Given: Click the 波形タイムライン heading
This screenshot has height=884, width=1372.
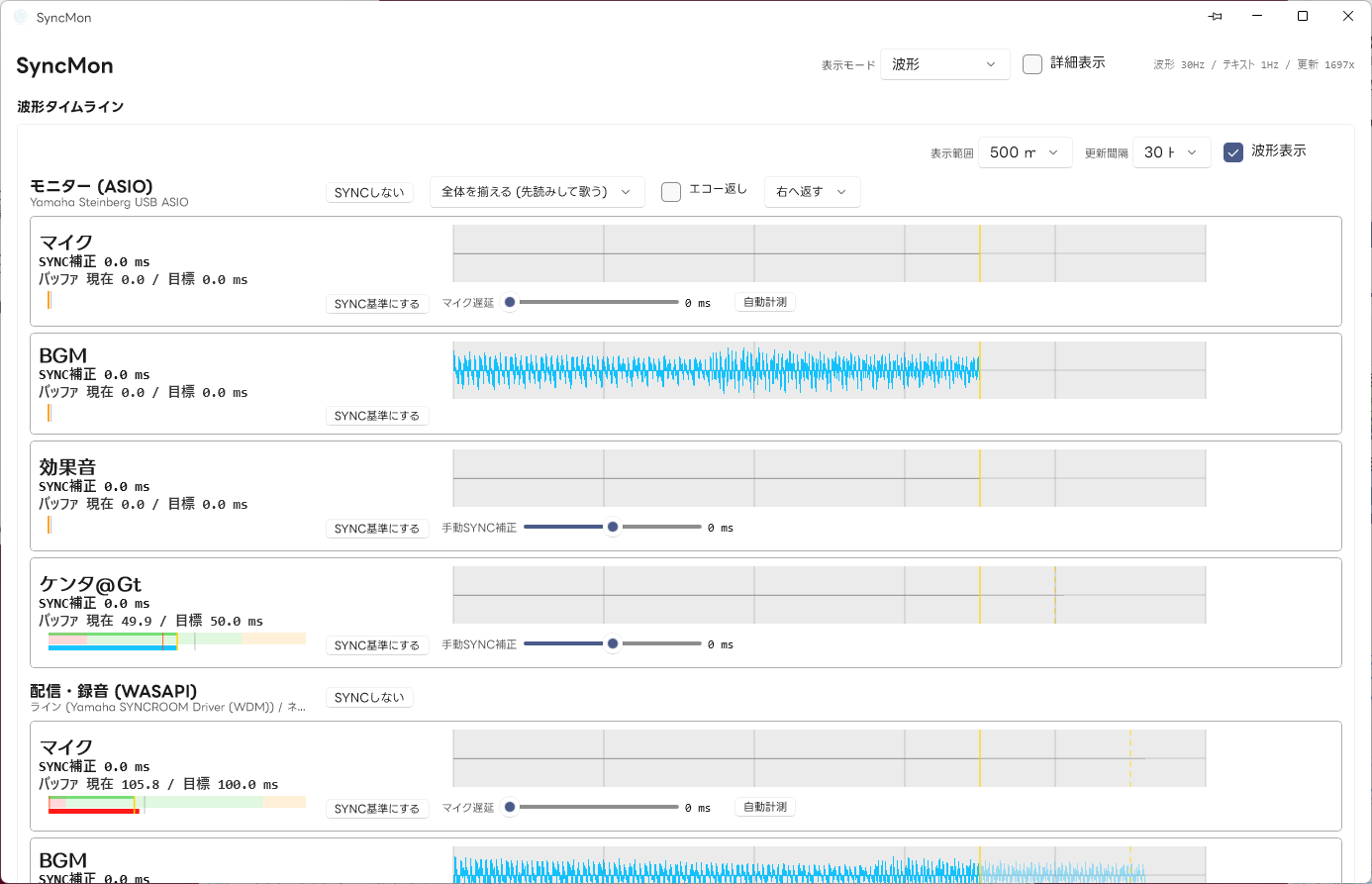Looking at the screenshot, I should tap(70, 107).
